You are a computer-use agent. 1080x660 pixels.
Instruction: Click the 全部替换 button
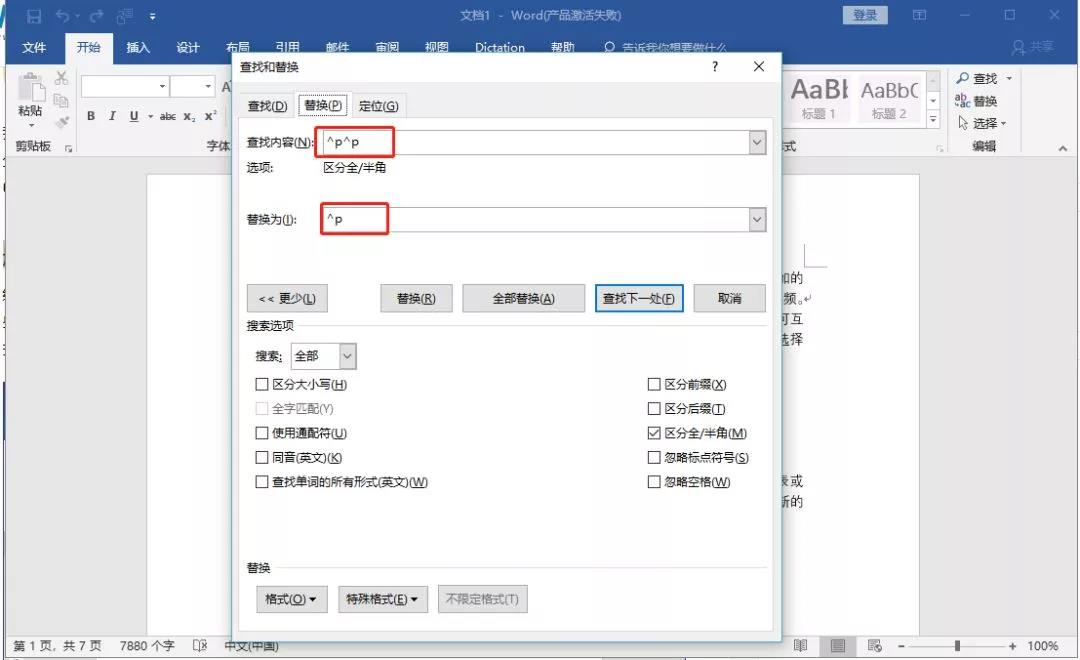coord(523,299)
